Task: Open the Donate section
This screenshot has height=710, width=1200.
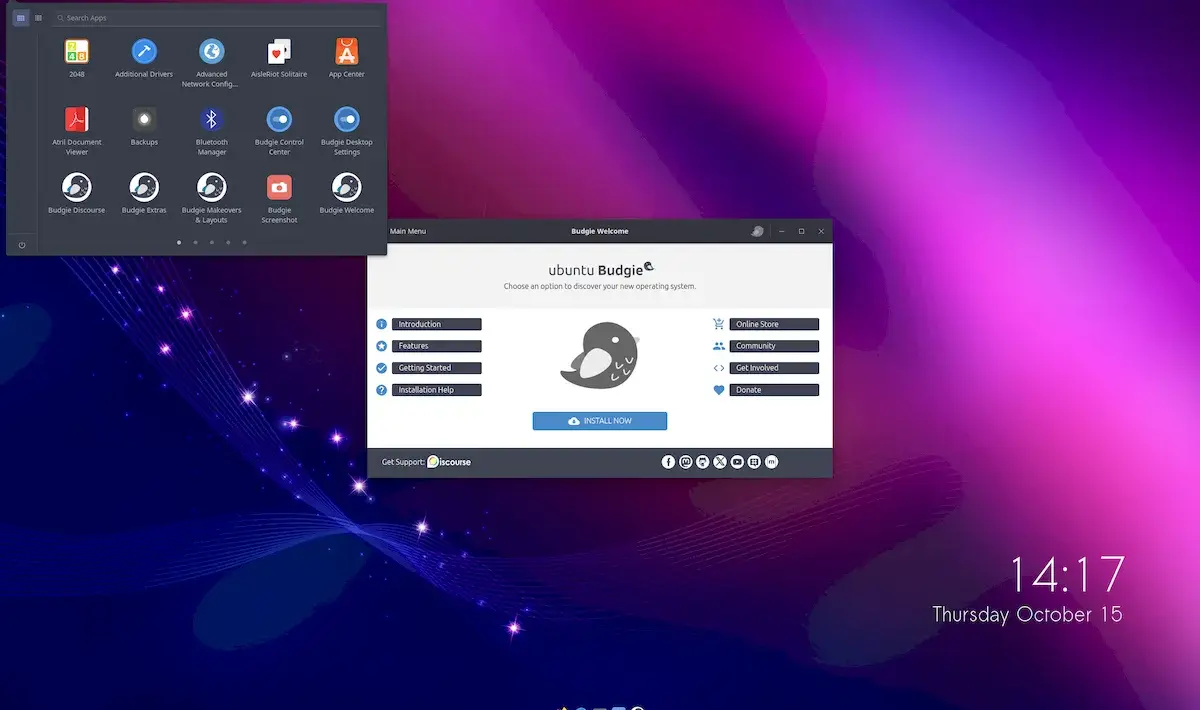Action: pyautogui.click(x=774, y=390)
